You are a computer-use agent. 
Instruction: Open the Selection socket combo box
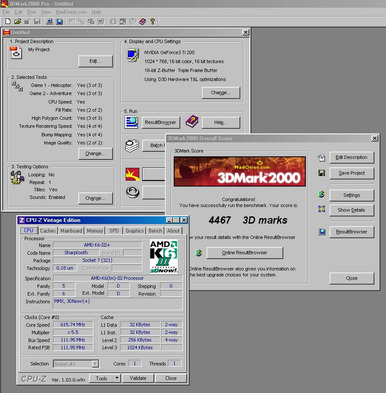(76, 364)
